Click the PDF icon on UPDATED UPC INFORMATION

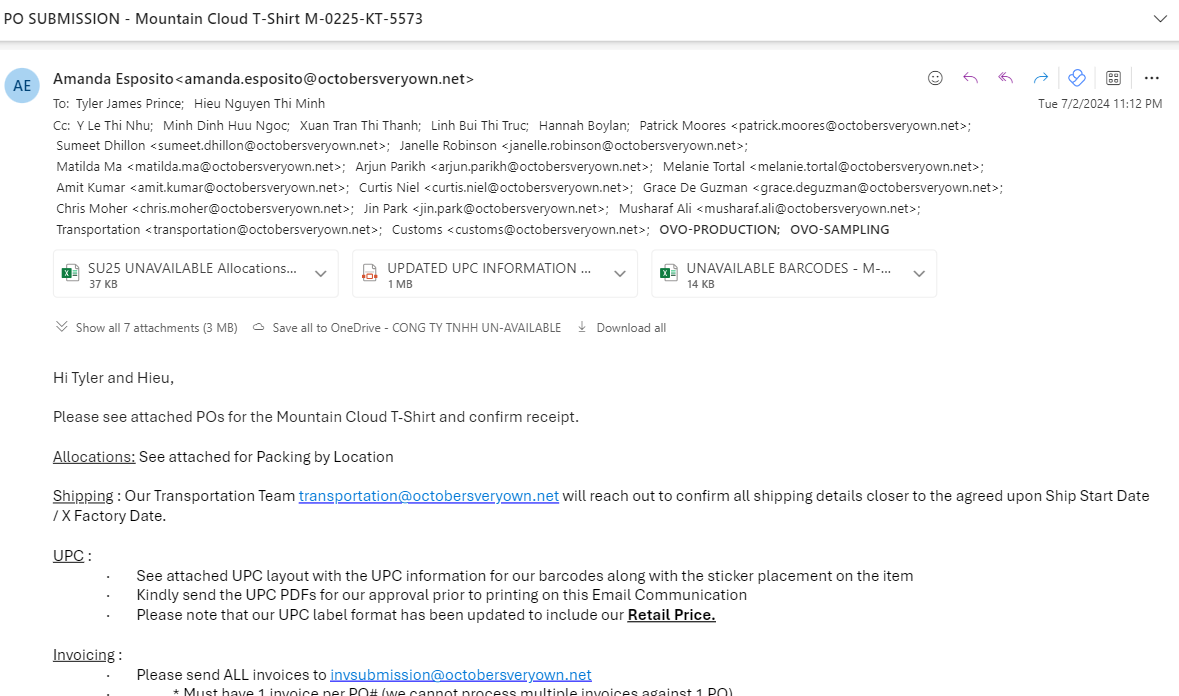coord(369,274)
